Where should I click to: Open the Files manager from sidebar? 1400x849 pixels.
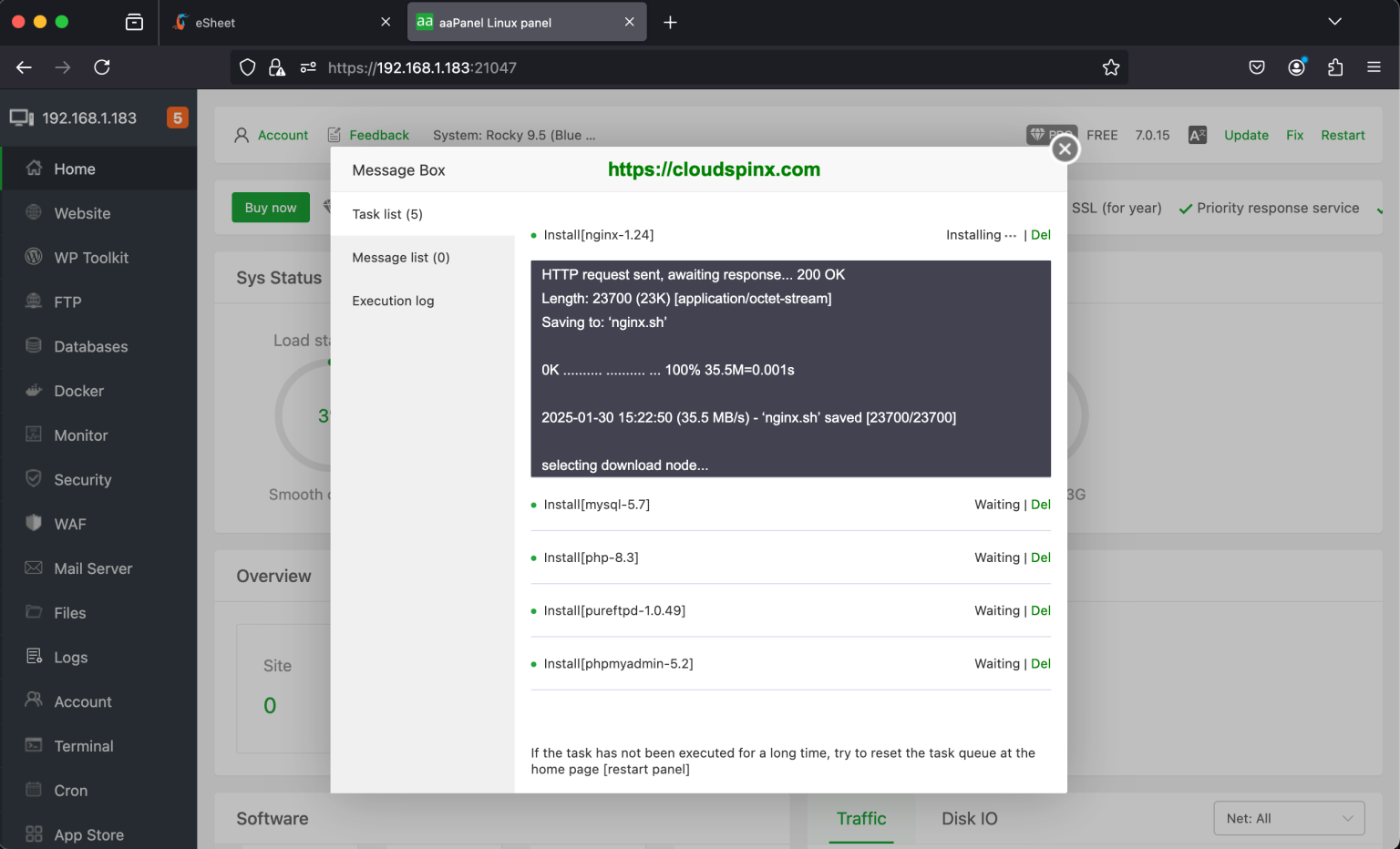69,612
